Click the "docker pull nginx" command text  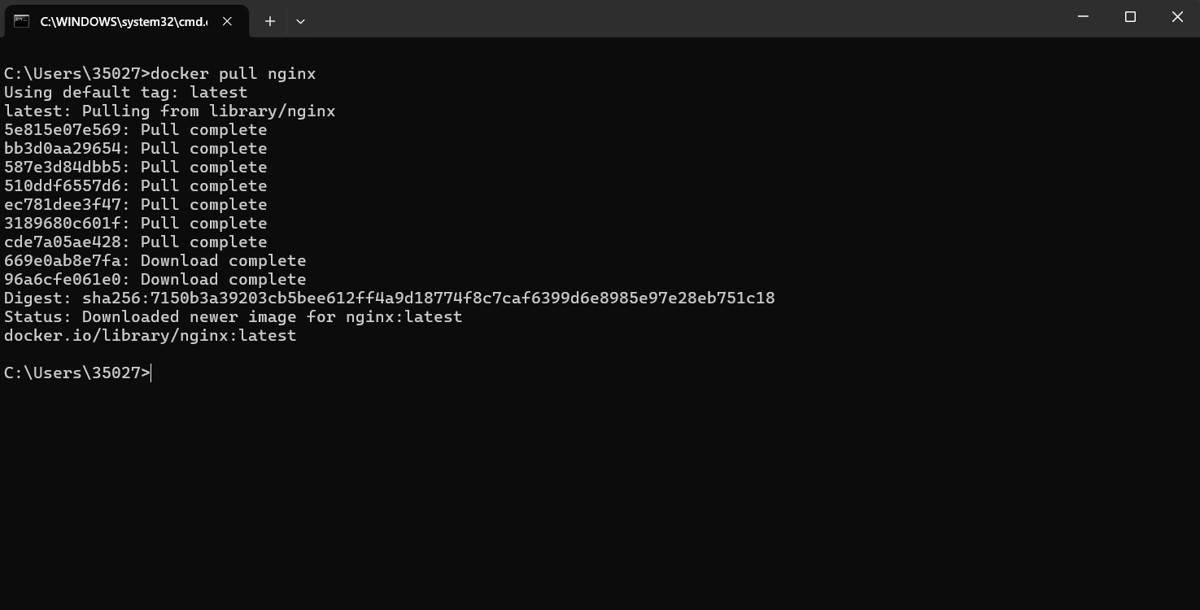233,74
